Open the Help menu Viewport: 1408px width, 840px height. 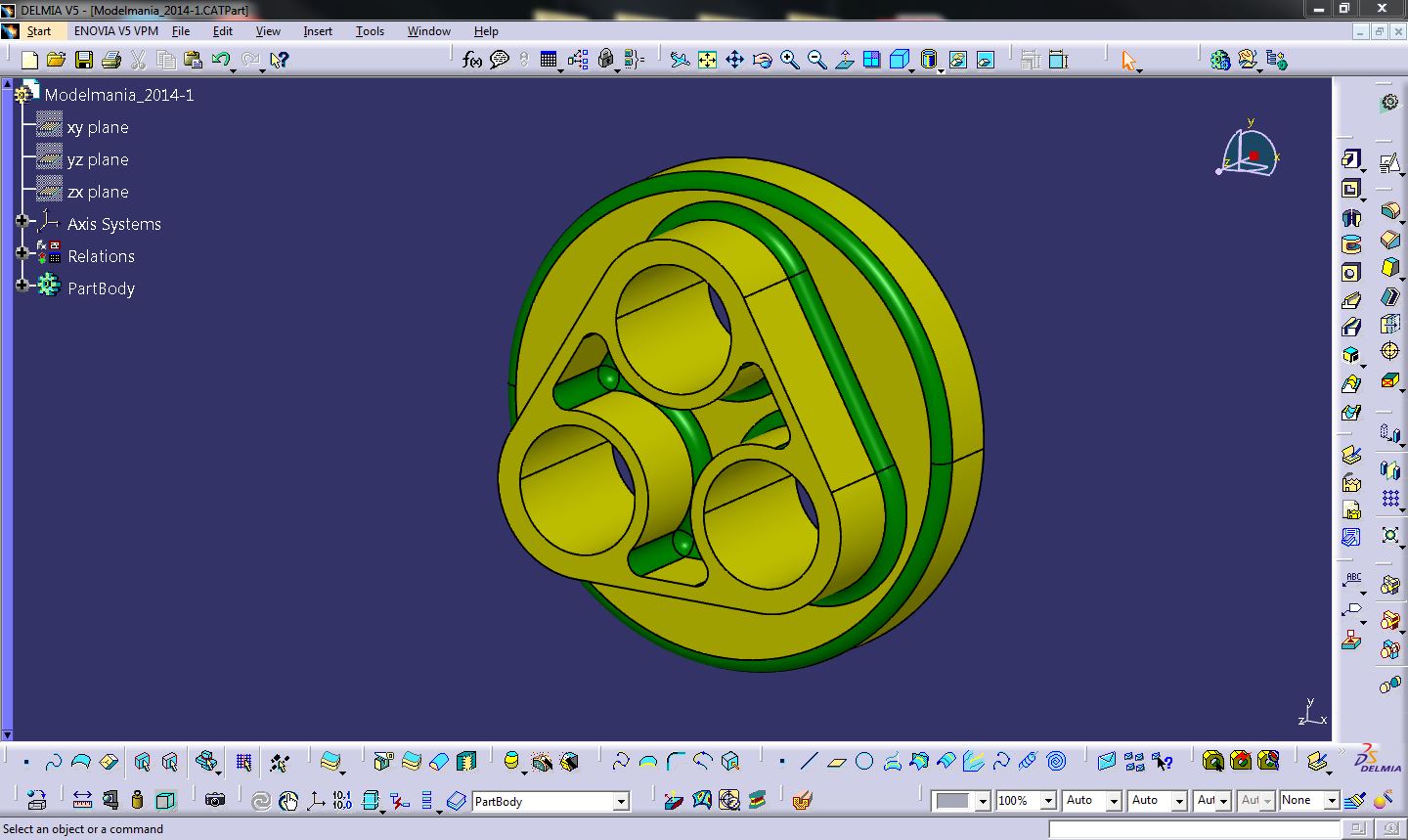486,31
